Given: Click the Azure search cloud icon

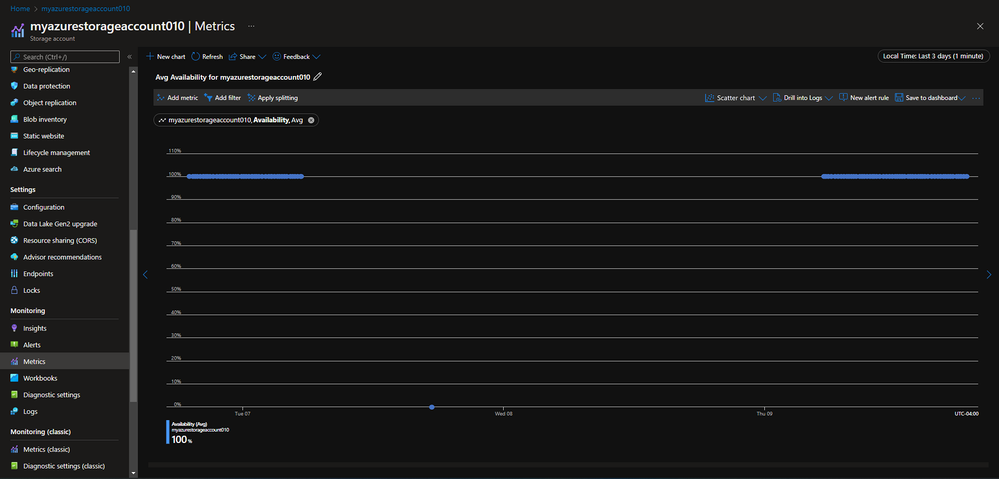Looking at the screenshot, I should 15,169.
